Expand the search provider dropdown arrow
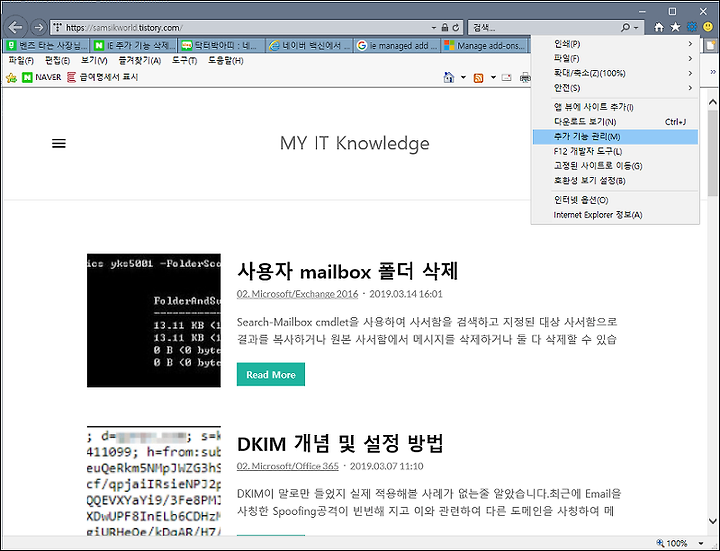The width and height of the screenshot is (720, 551). coord(636,28)
